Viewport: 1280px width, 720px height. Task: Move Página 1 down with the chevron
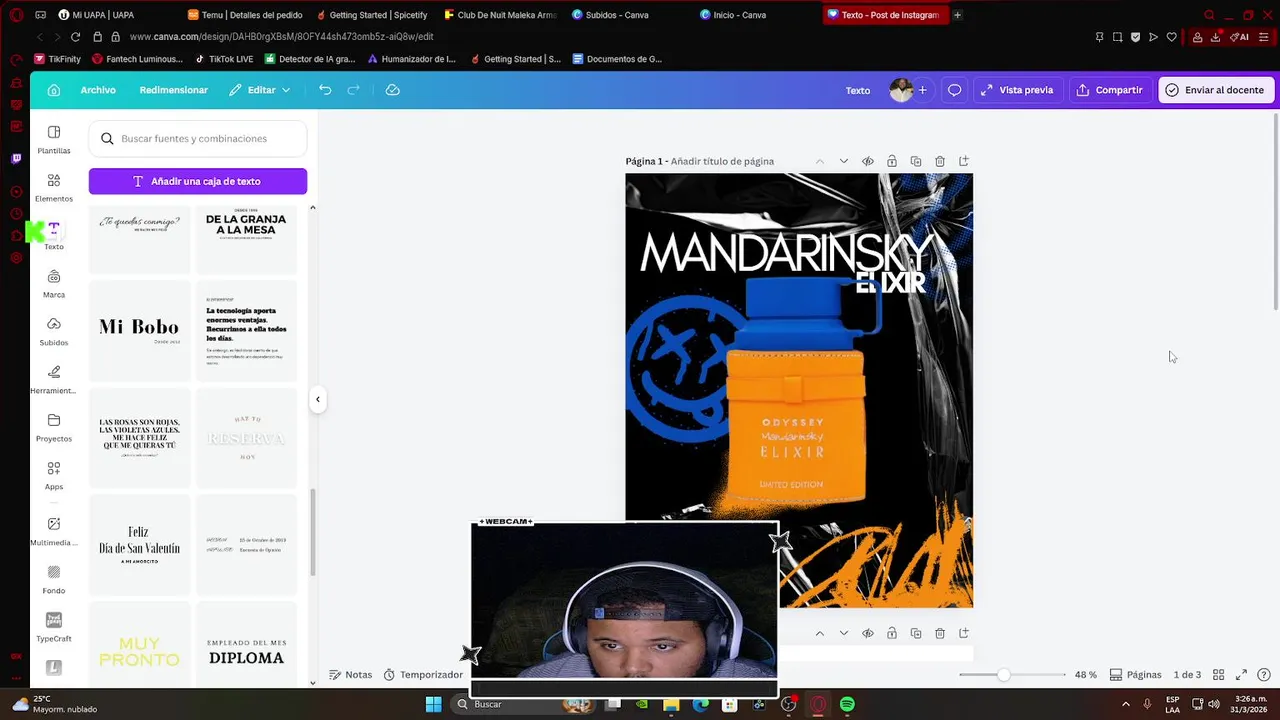[844, 161]
